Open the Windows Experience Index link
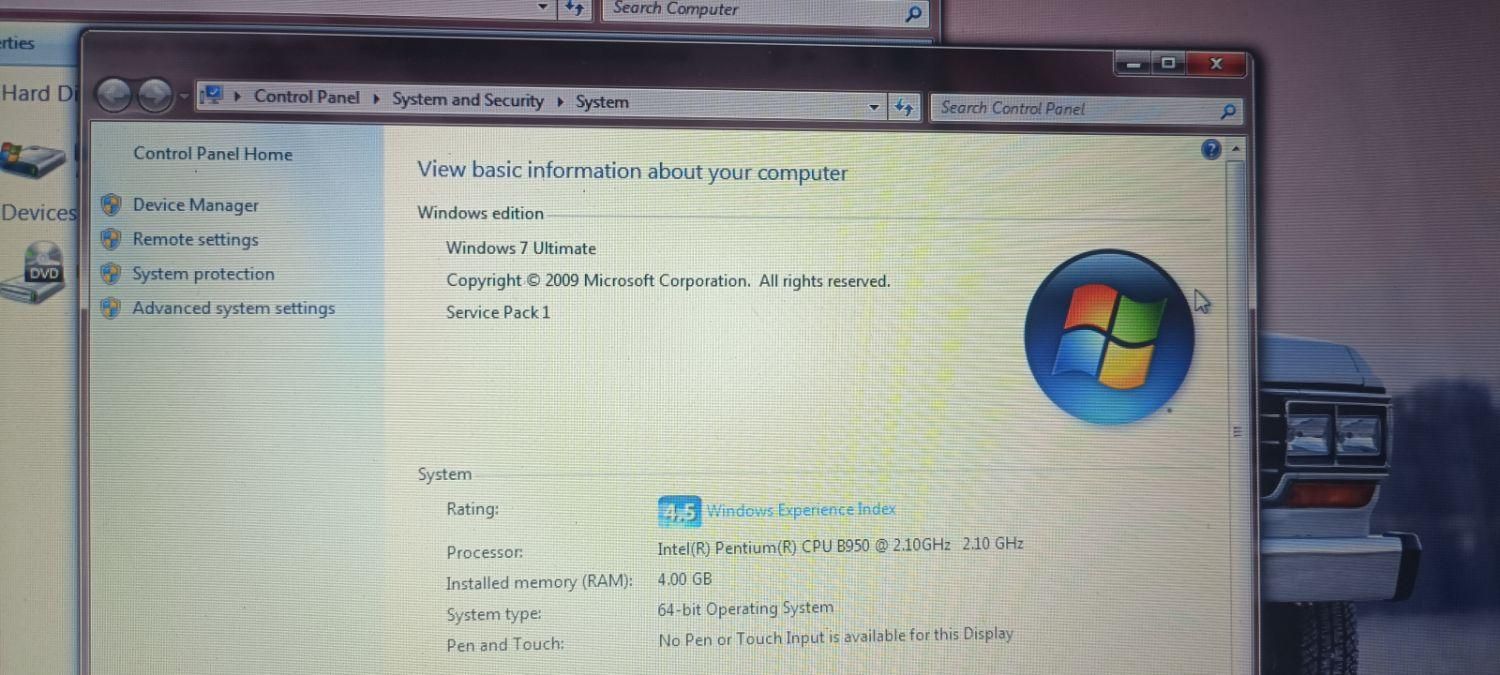The image size is (1500, 675). tap(801, 510)
